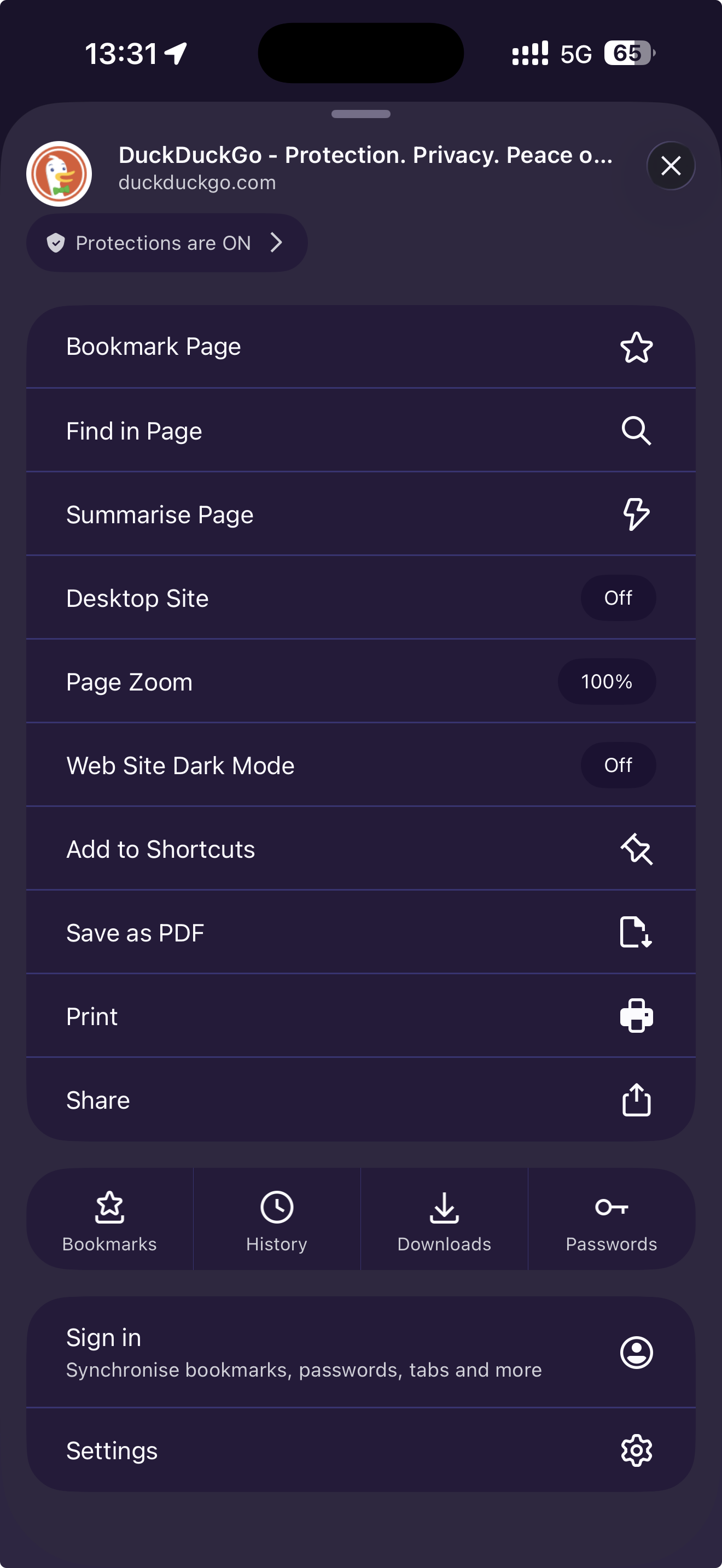This screenshot has height=1568, width=722.
Task: Open the Downloads tab
Action: click(x=444, y=1220)
